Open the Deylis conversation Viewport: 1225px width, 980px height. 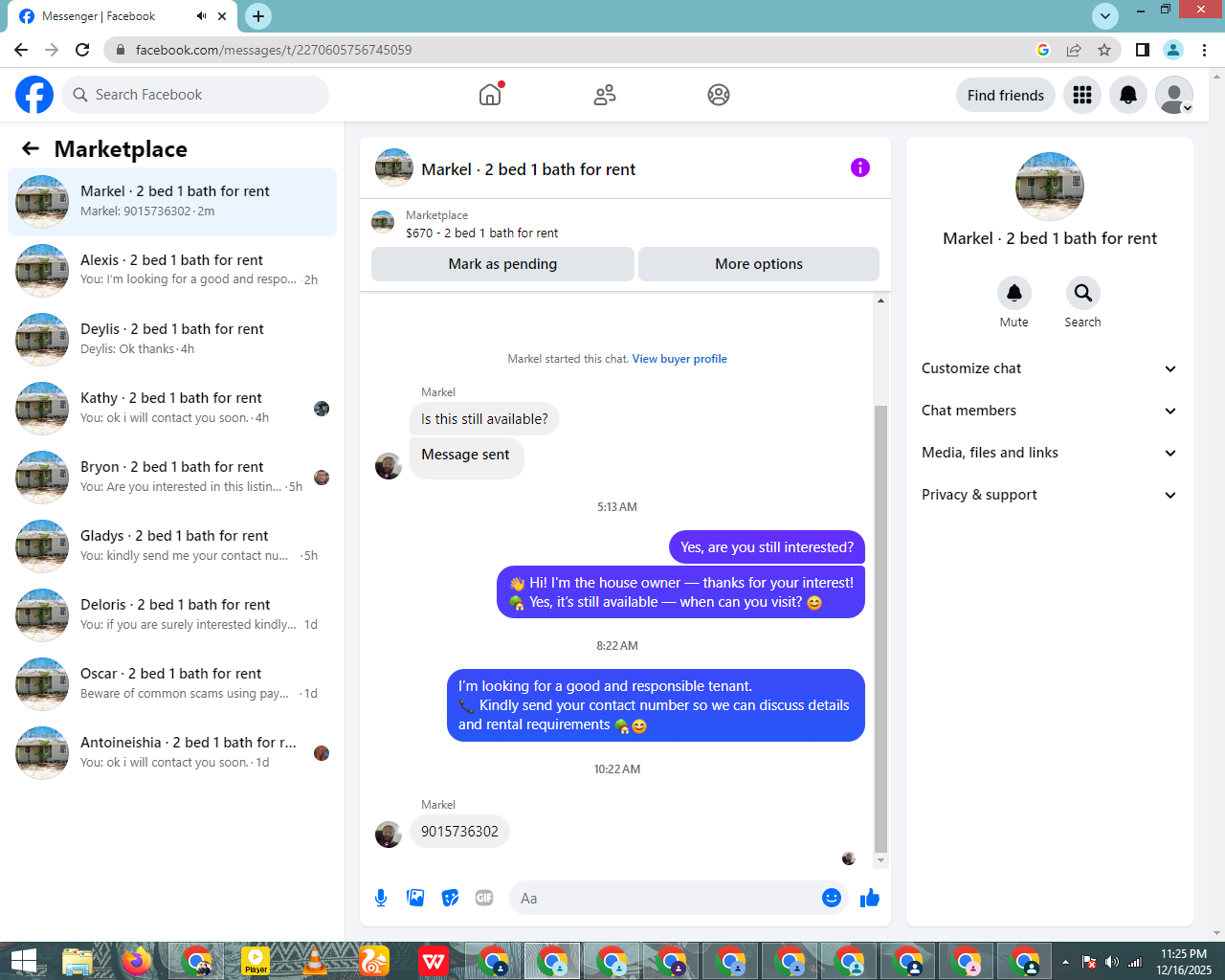coord(172,340)
